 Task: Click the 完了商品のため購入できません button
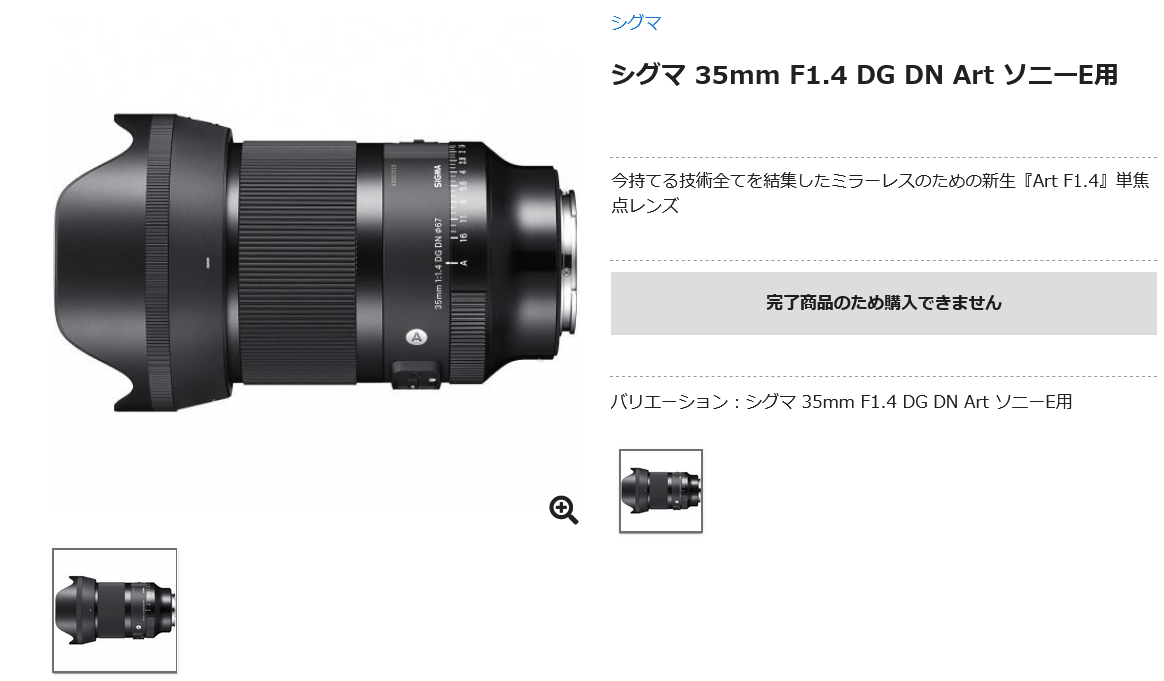click(x=883, y=303)
